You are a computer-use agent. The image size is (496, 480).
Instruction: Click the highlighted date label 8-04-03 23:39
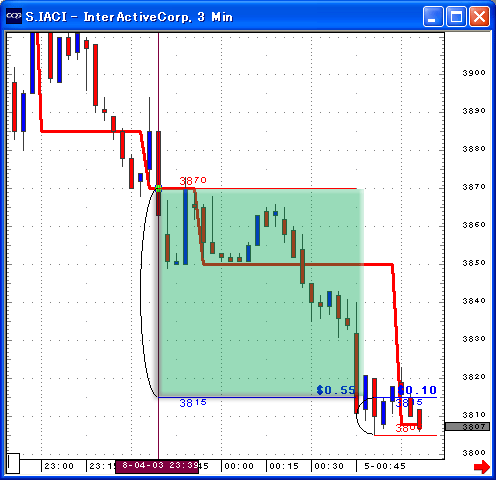click(157, 466)
